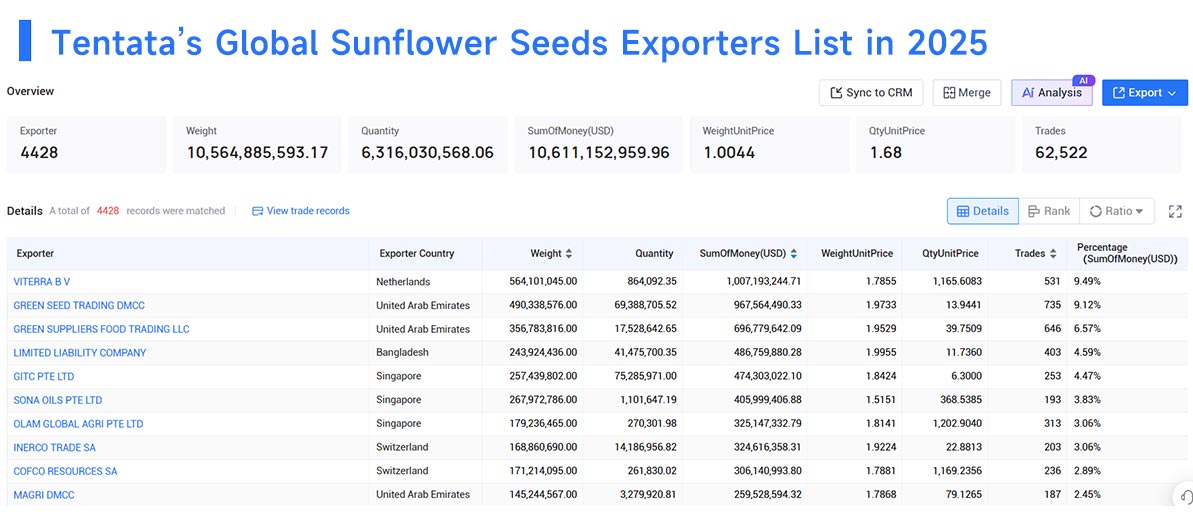Switch to the Details view tab
1193x518 pixels.
982,211
